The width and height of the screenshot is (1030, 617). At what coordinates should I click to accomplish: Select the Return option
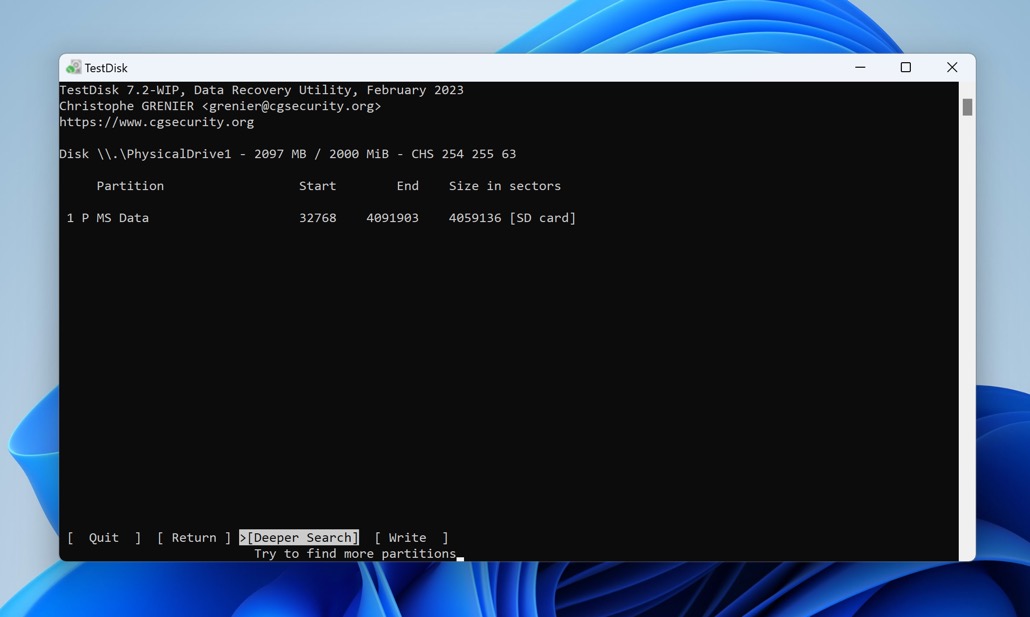pos(194,537)
